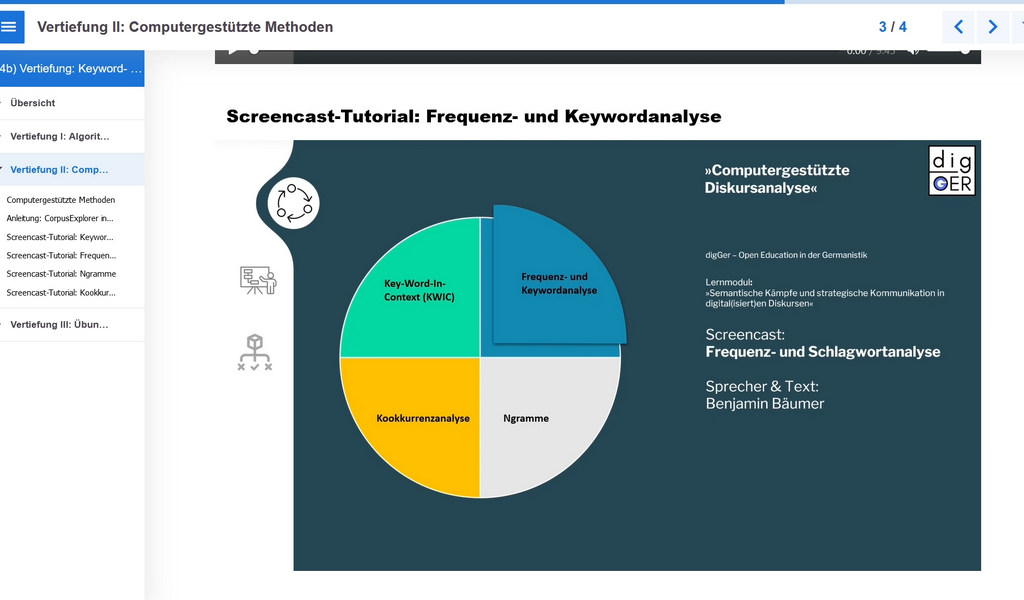Go to the previous page arrow
1024x600 pixels.
(x=958, y=27)
